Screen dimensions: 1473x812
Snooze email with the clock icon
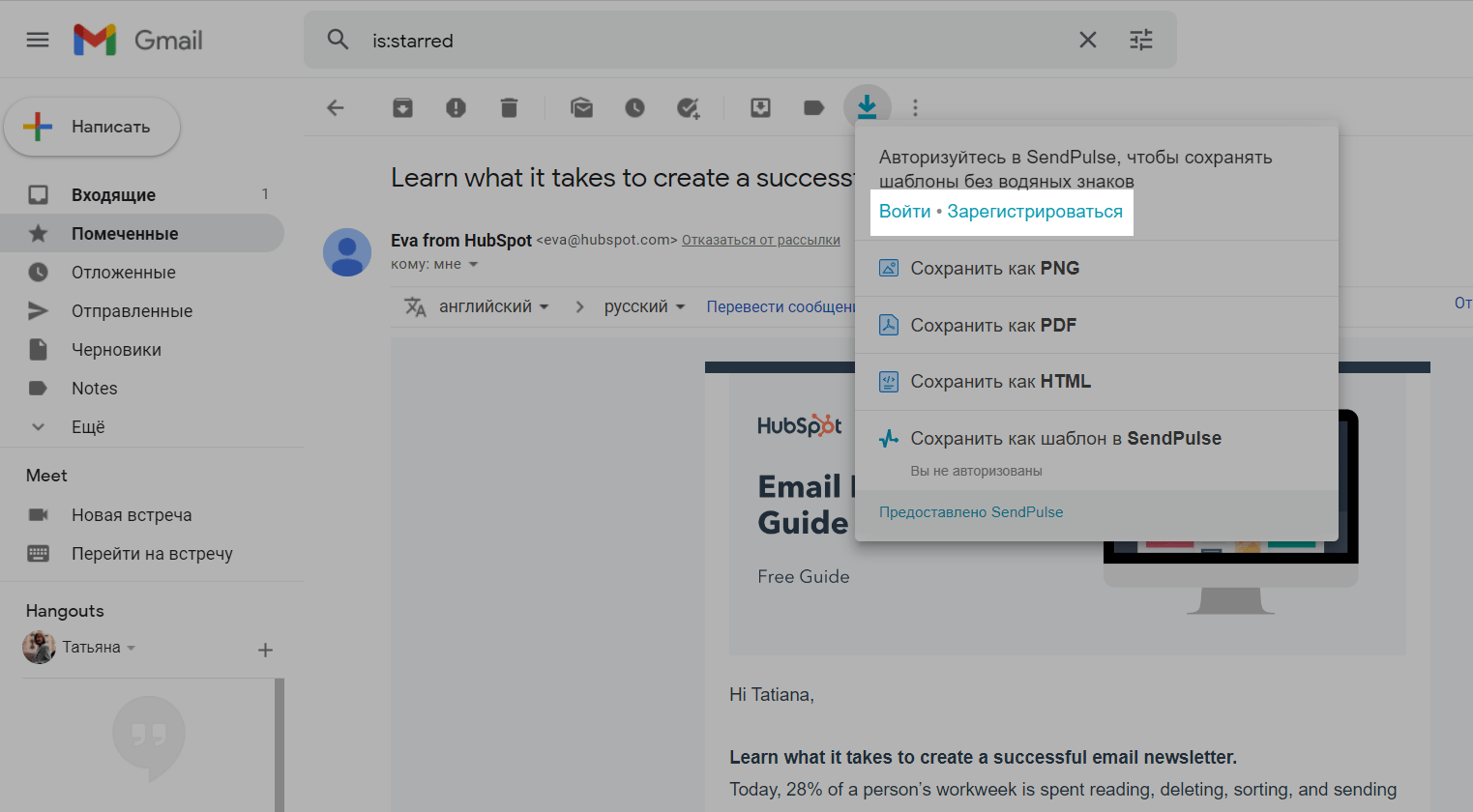point(634,108)
